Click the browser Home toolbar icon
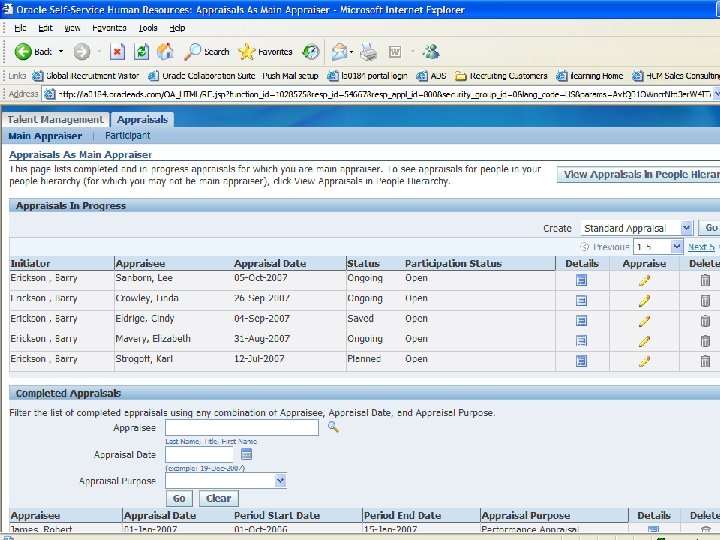The width and height of the screenshot is (720, 540). [166, 52]
